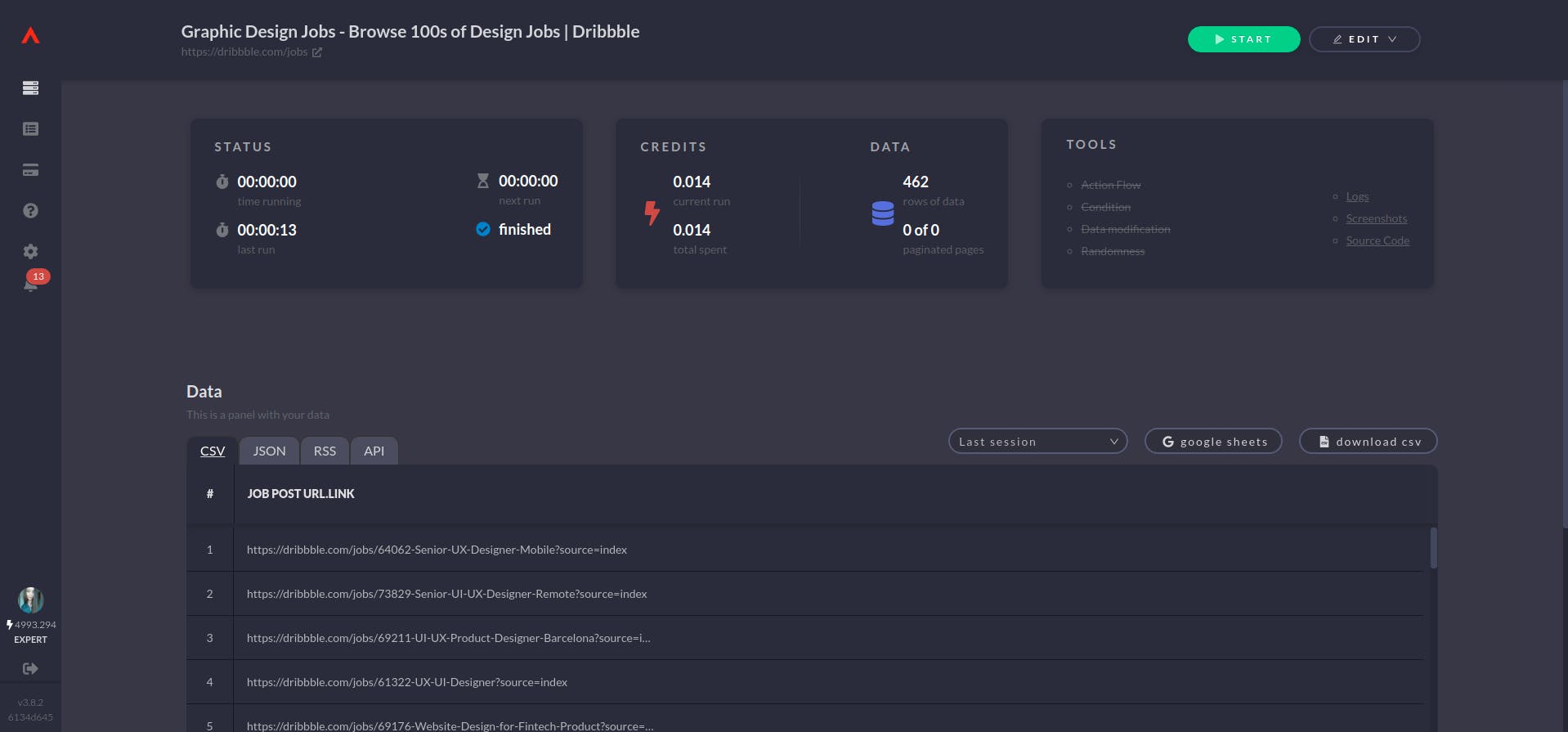Viewport: 1568px width, 732px height.
Task: Click the 462 rows of data value
Action: pos(916,182)
